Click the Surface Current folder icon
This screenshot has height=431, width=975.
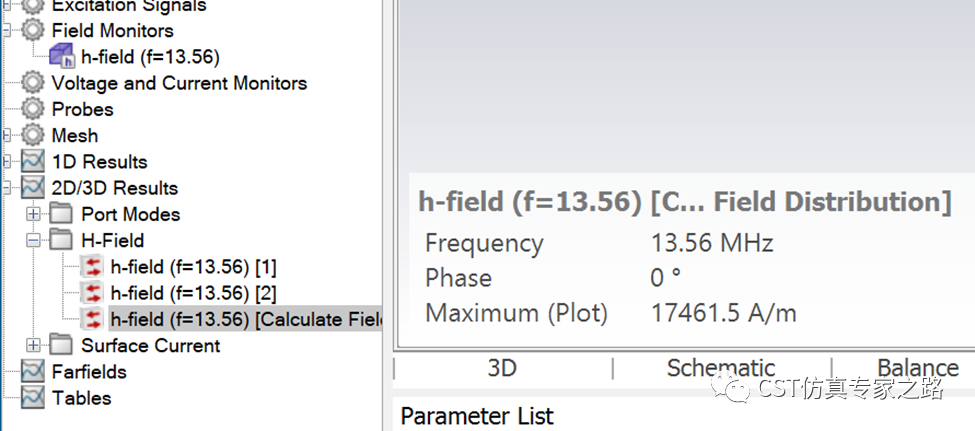(x=61, y=345)
